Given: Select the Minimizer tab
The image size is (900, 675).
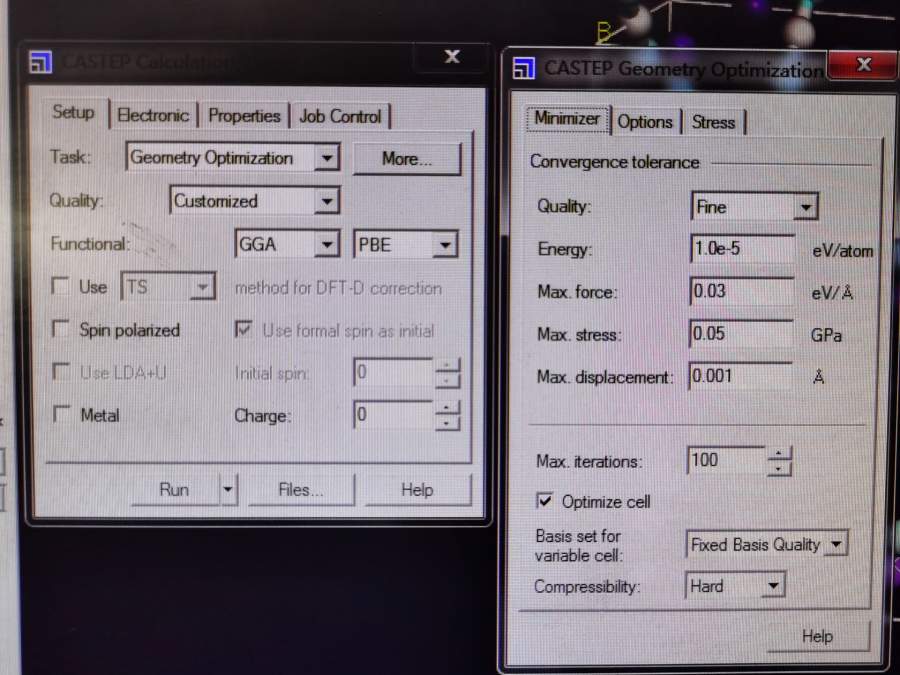Looking at the screenshot, I should click(567, 118).
